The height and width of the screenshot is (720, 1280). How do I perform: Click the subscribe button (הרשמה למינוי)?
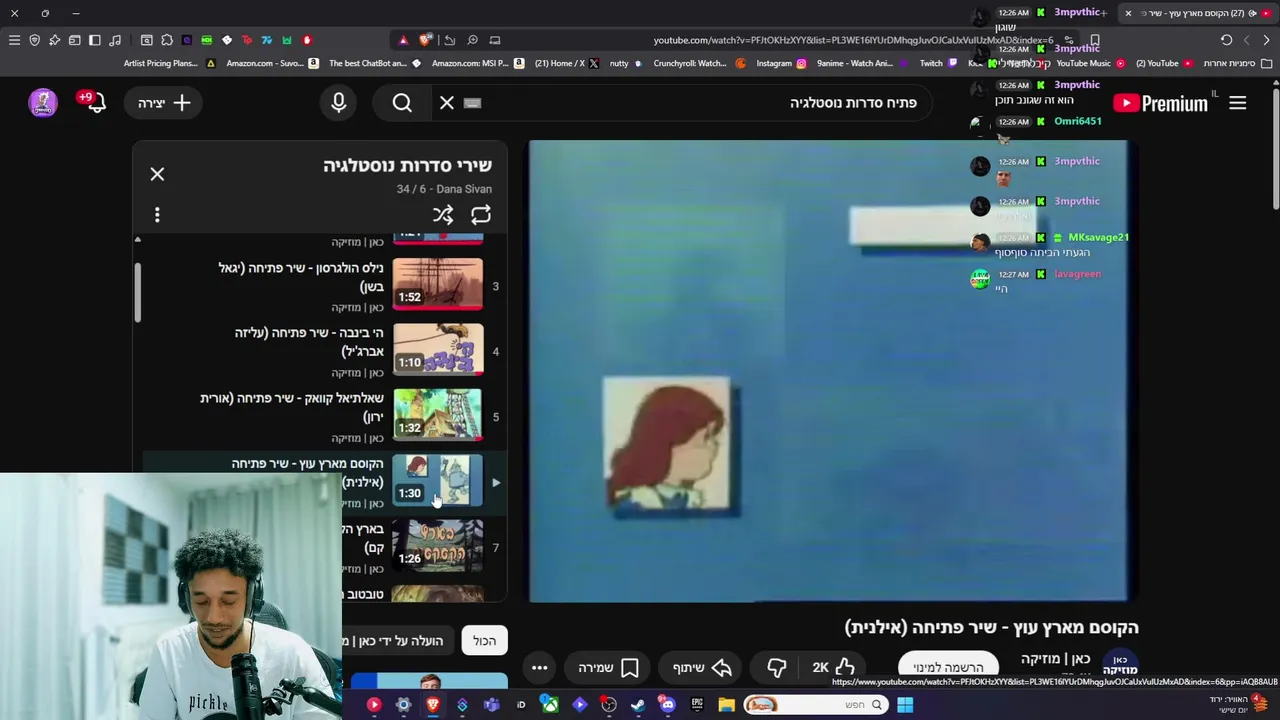pos(948,667)
